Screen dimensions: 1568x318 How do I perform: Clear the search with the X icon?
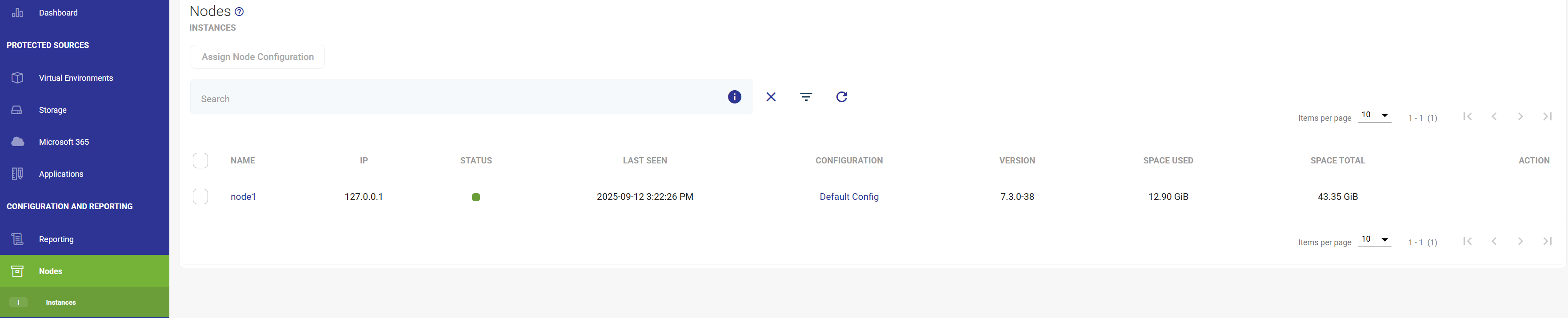(771, 97)
